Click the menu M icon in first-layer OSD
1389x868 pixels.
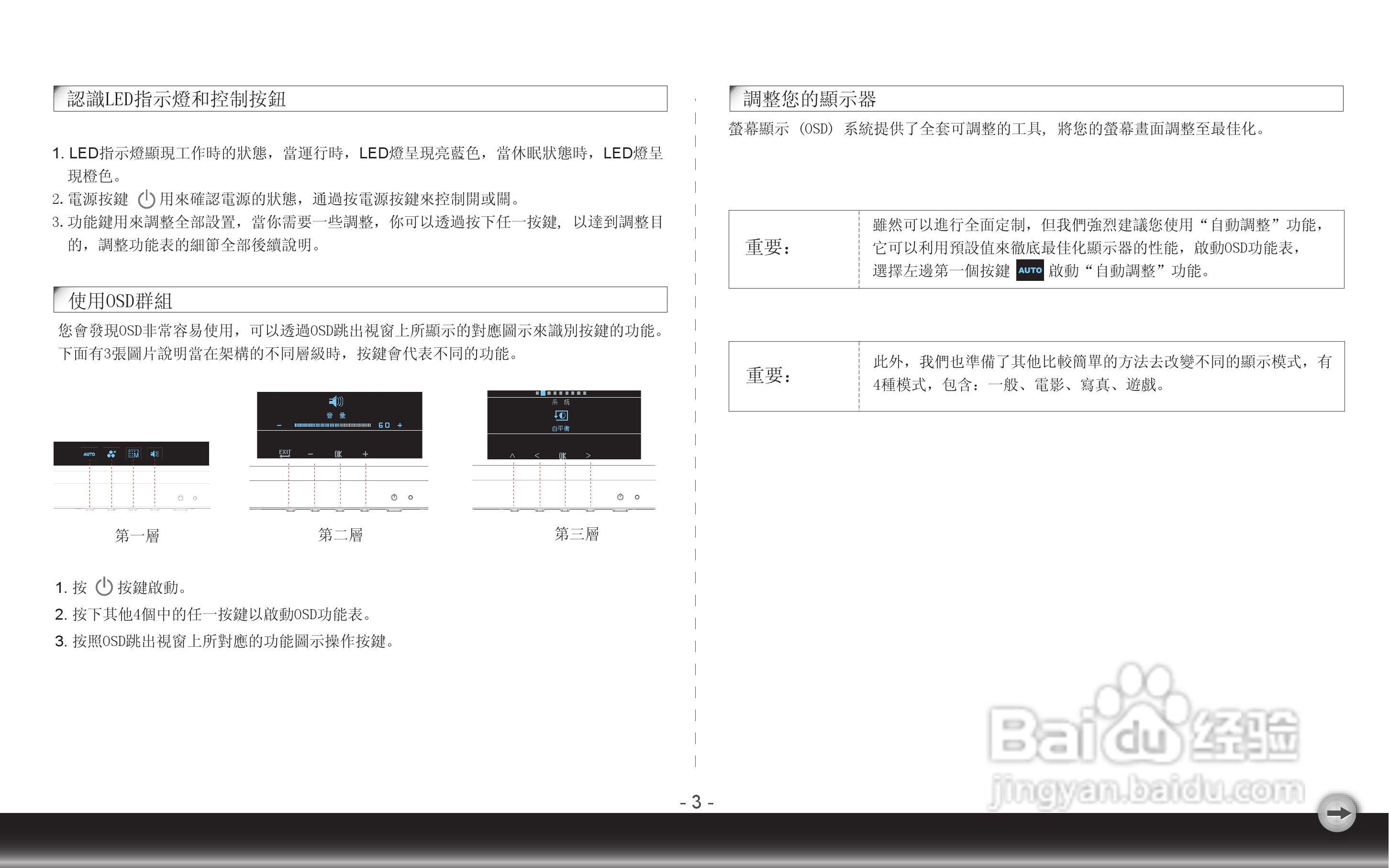pos(133,454)
